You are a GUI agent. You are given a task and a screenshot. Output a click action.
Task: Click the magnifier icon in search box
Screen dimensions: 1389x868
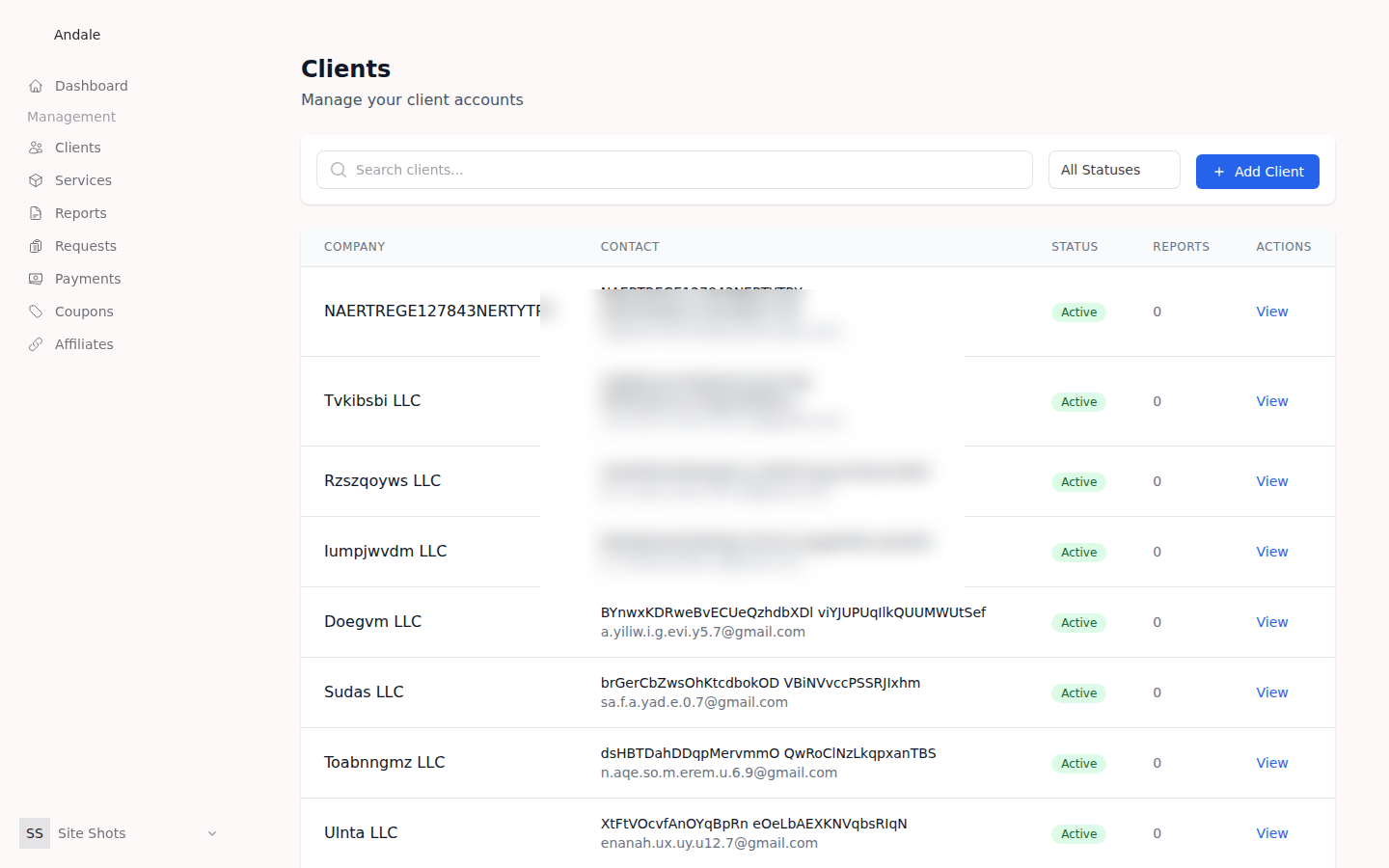[339, 170]
